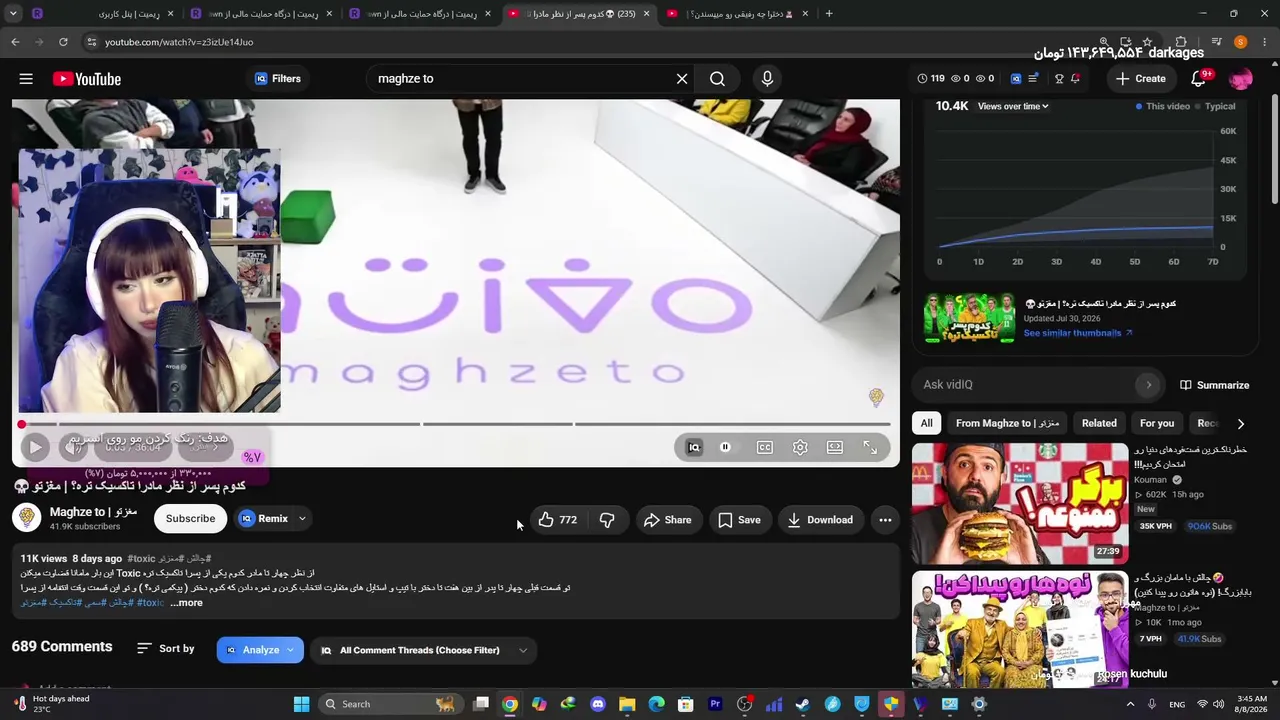The height and width of the screenshot is (720, 1280).
Task: Click the Create button
Action: click(1141, 79)
